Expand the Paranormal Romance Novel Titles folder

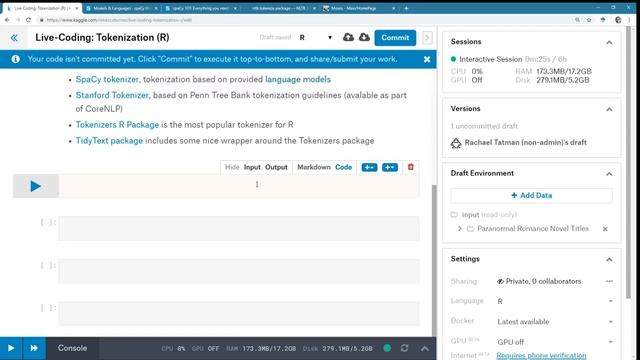point(460,229)
